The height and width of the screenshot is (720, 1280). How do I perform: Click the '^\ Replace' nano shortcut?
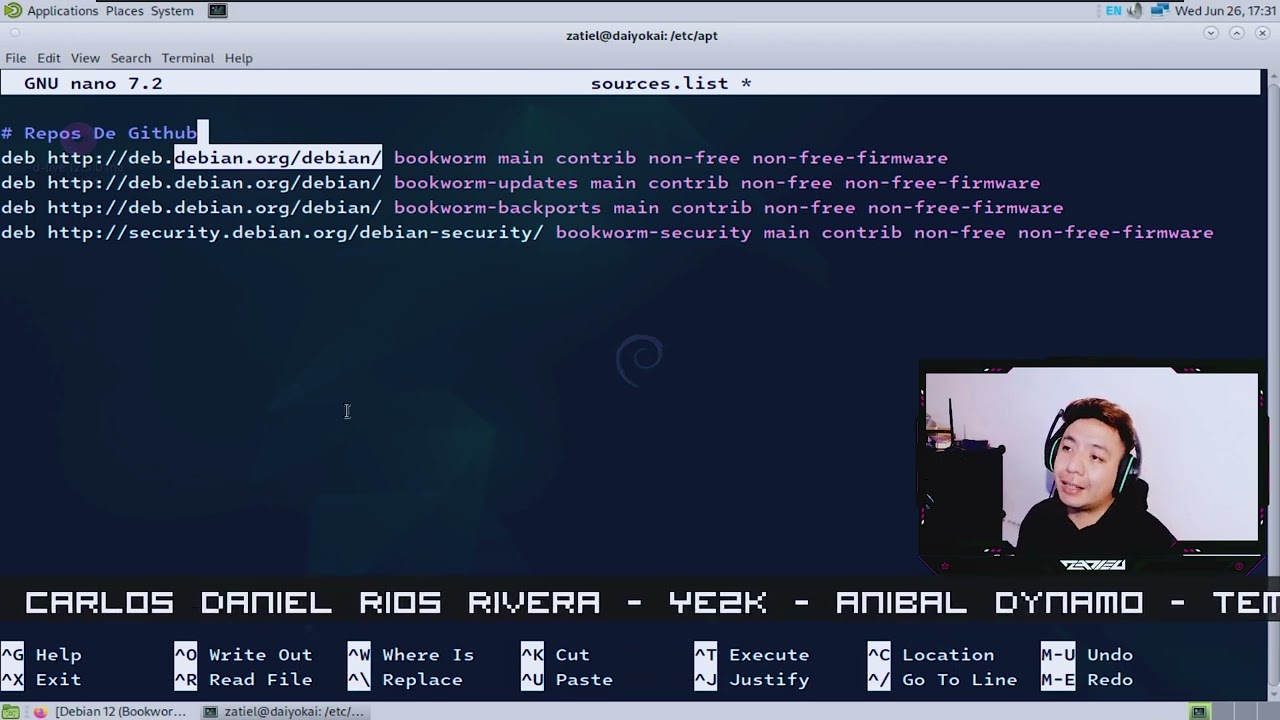coord(405,680)
